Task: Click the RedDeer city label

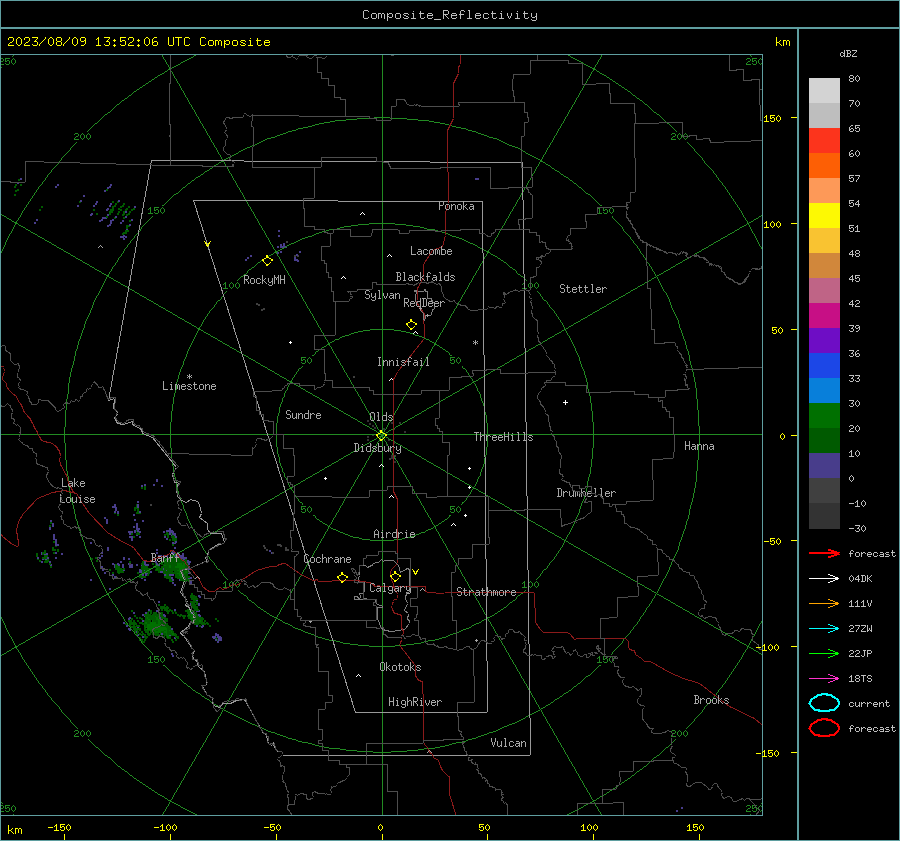Action: pos(424,303)
